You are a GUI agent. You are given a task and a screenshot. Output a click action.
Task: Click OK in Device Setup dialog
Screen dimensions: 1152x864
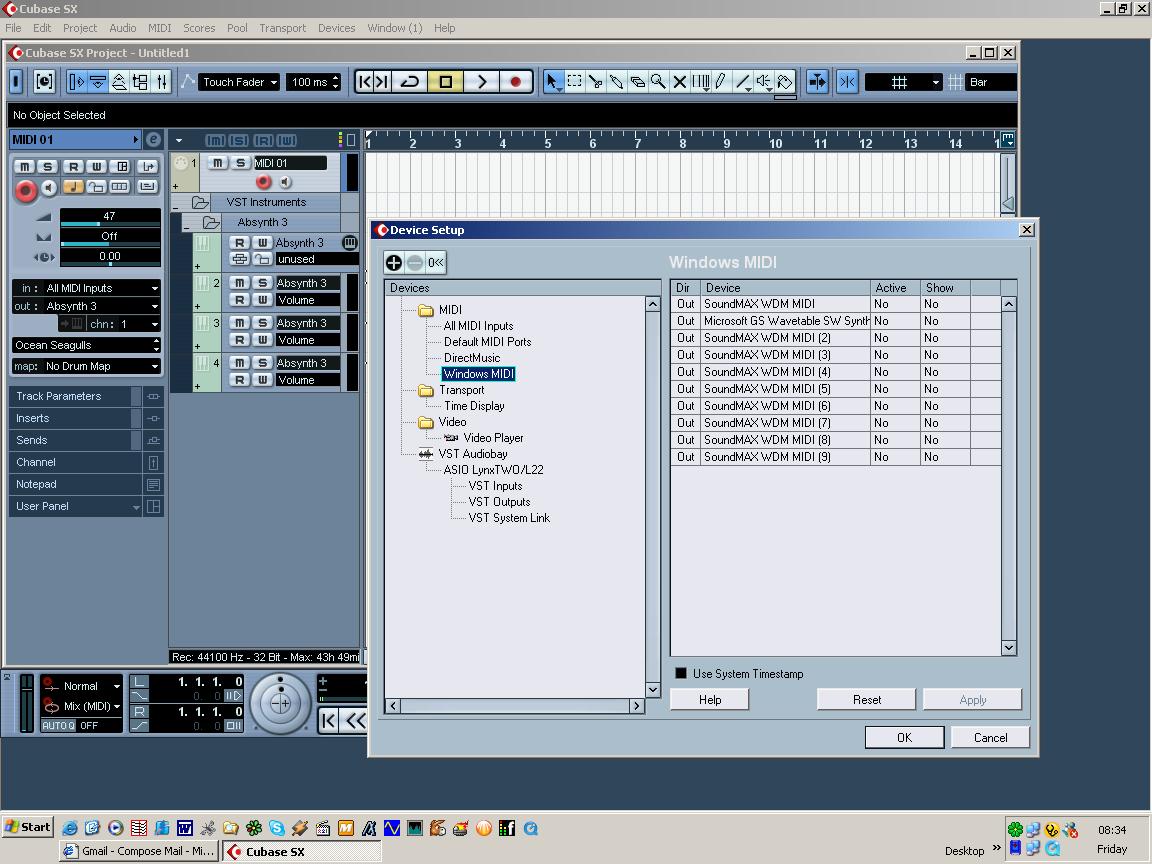(904, 737)
